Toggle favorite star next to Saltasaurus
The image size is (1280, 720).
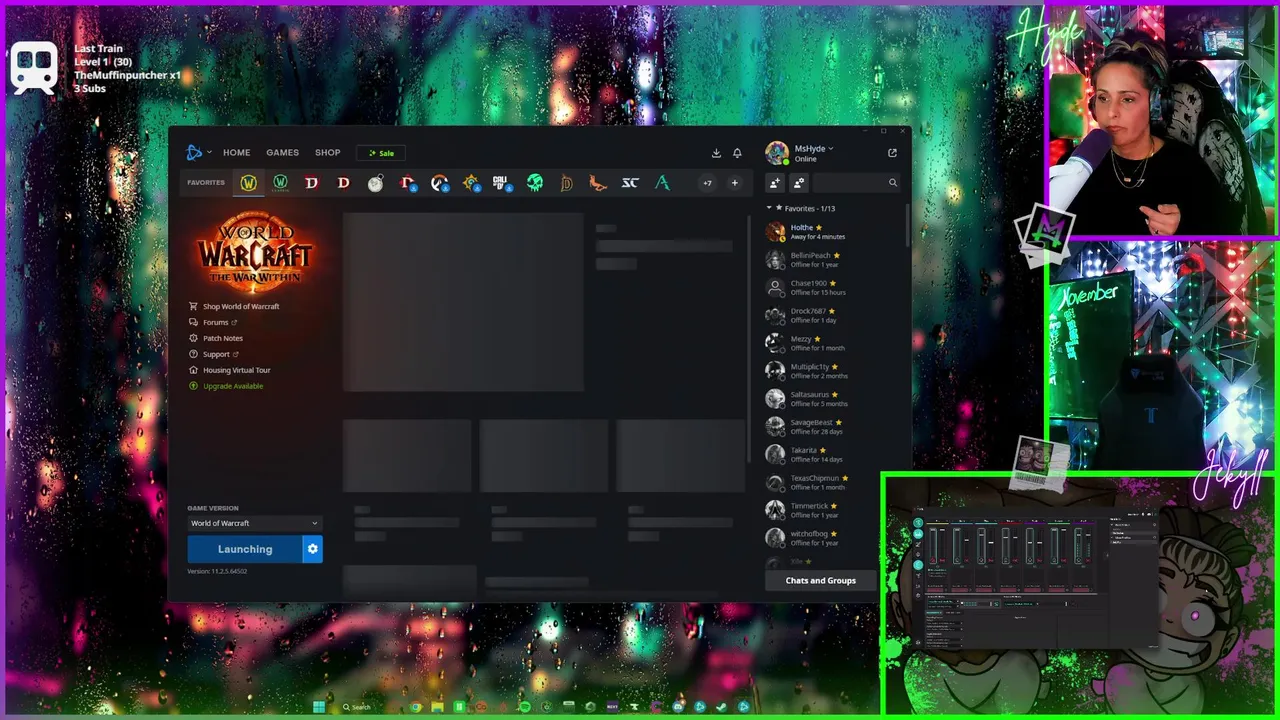pyautogui.click(x=836, y=395)
